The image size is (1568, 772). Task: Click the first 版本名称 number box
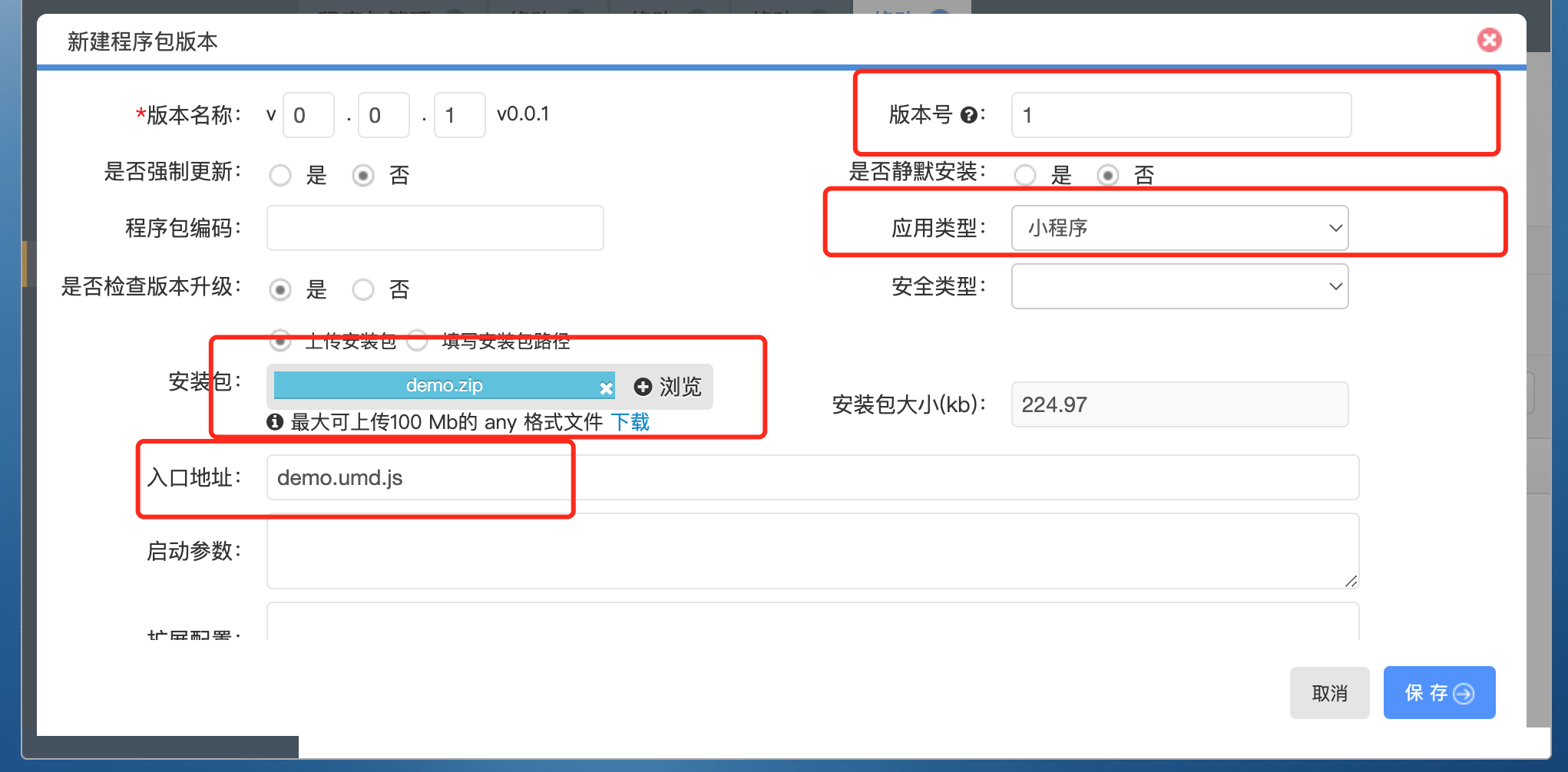pyautogui.click(x=308, y=115)
